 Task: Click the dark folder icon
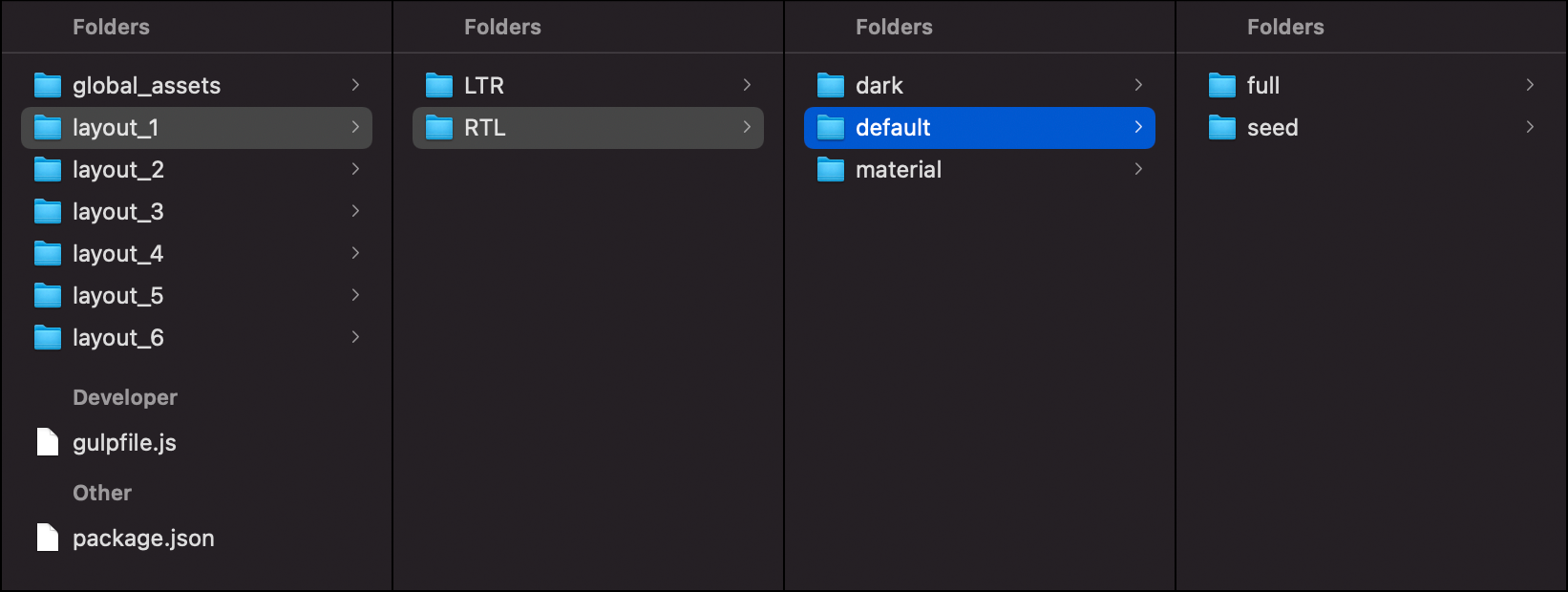(831, 86)
